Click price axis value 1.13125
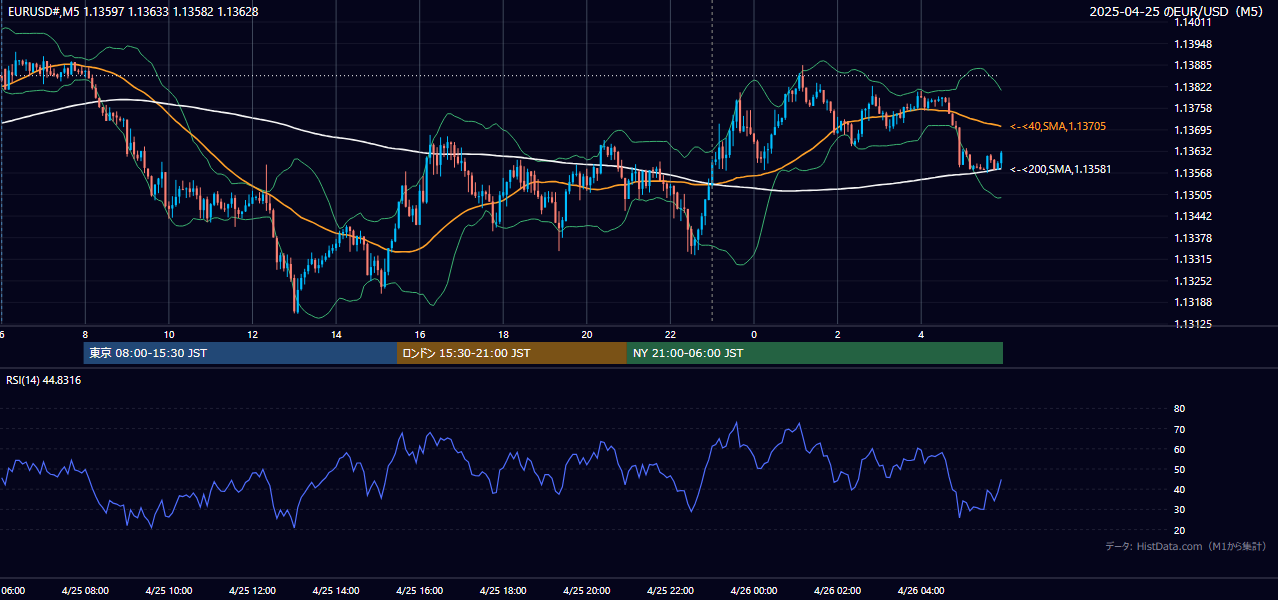Viewport: 1278px width, 600px height. click(1194, 324)
